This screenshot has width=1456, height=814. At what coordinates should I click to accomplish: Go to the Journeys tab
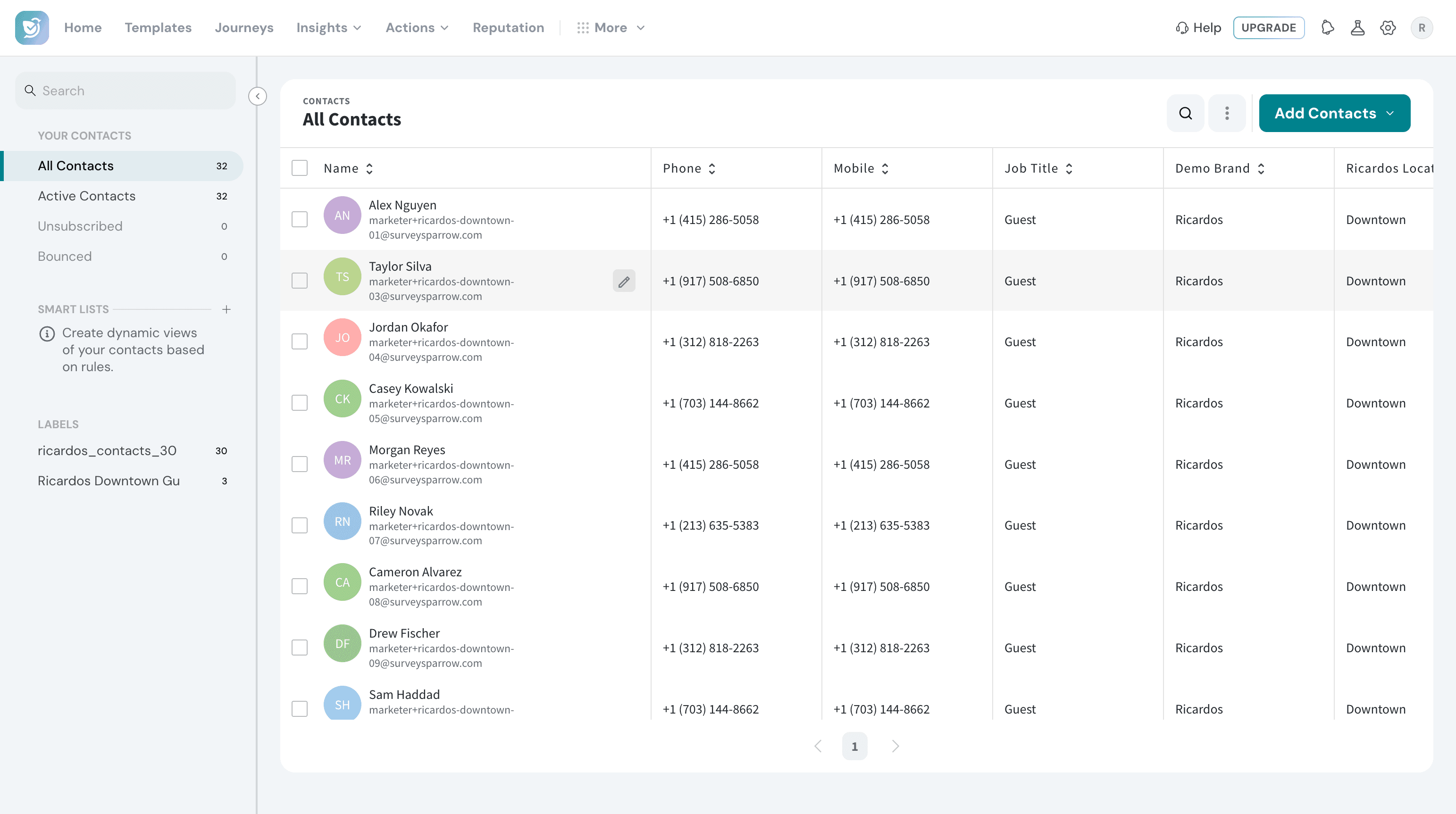coord(243,28)
